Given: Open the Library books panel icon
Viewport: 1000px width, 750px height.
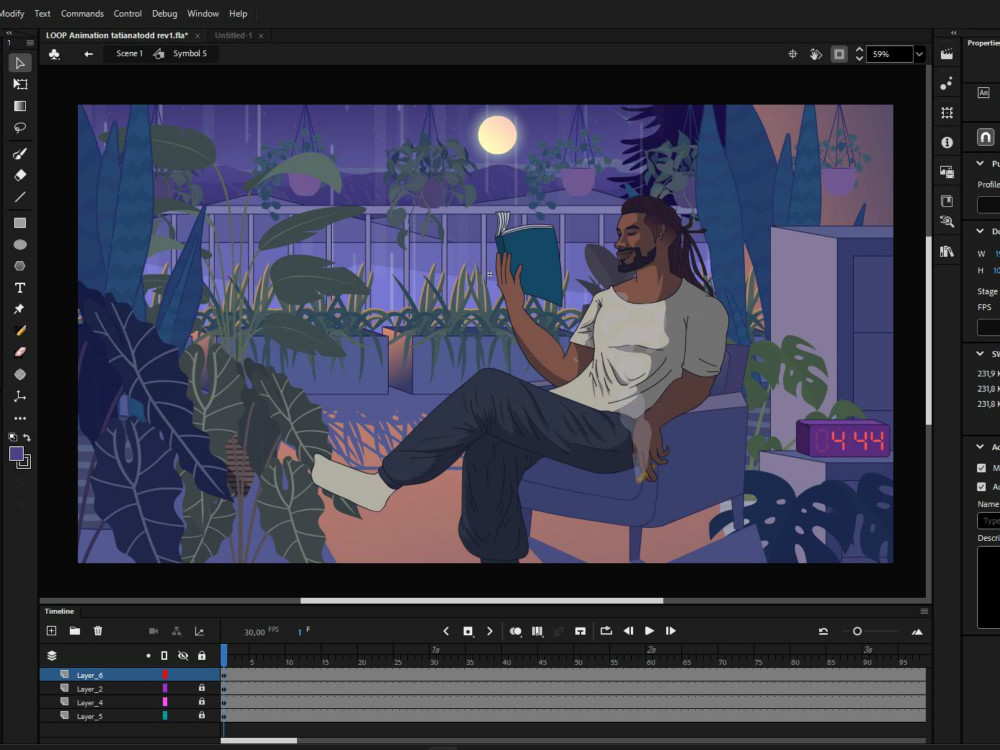Looking at the screenshot, I should [x=947, y=251].
